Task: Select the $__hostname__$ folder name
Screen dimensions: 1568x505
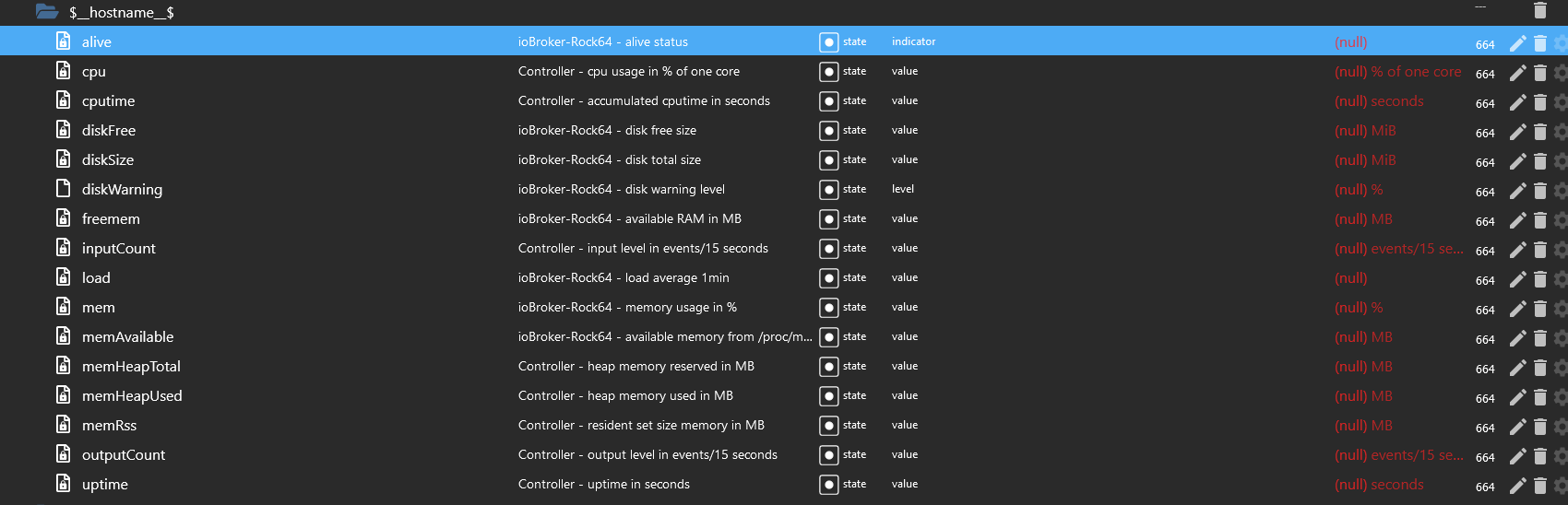Action: click(122, 12)
